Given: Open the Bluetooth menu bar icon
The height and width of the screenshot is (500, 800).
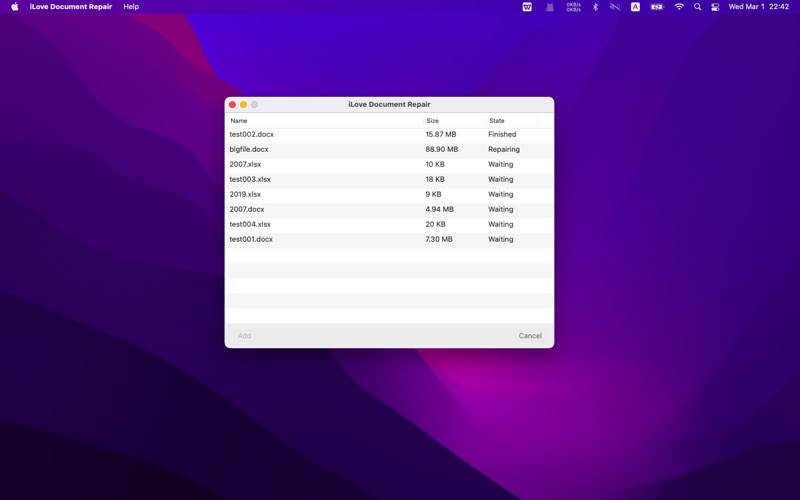Looking at the screenshot, I should pyautogui.click(x=595, y=7).
